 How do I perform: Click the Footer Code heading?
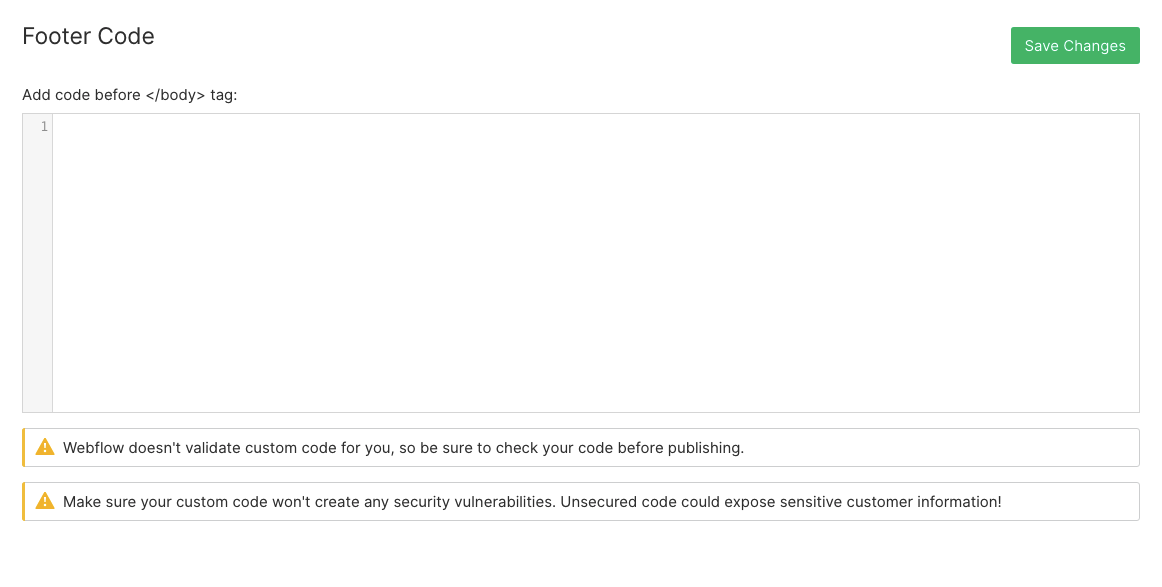point(88,36)
